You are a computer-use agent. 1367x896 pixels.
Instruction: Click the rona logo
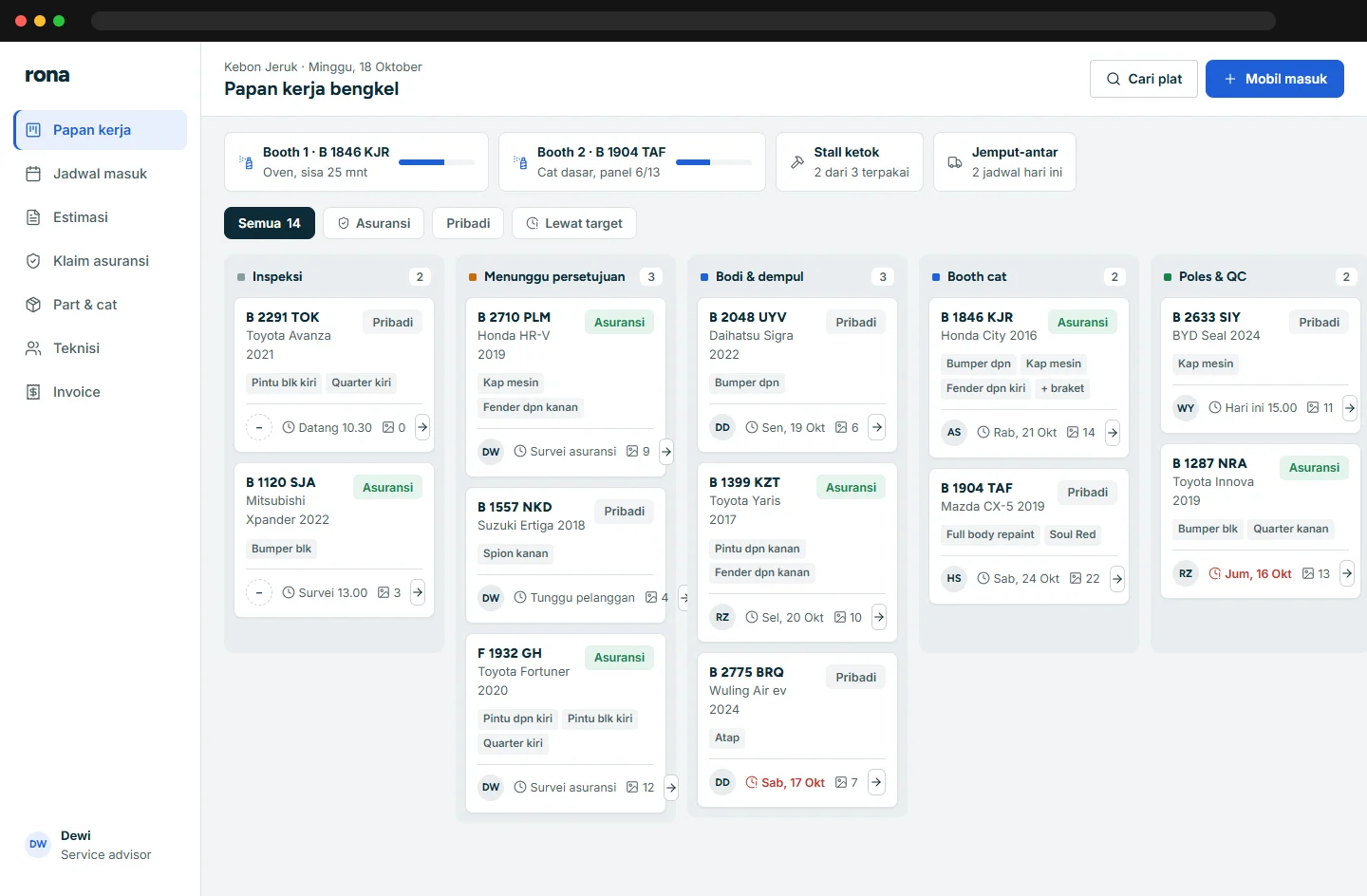47,75
